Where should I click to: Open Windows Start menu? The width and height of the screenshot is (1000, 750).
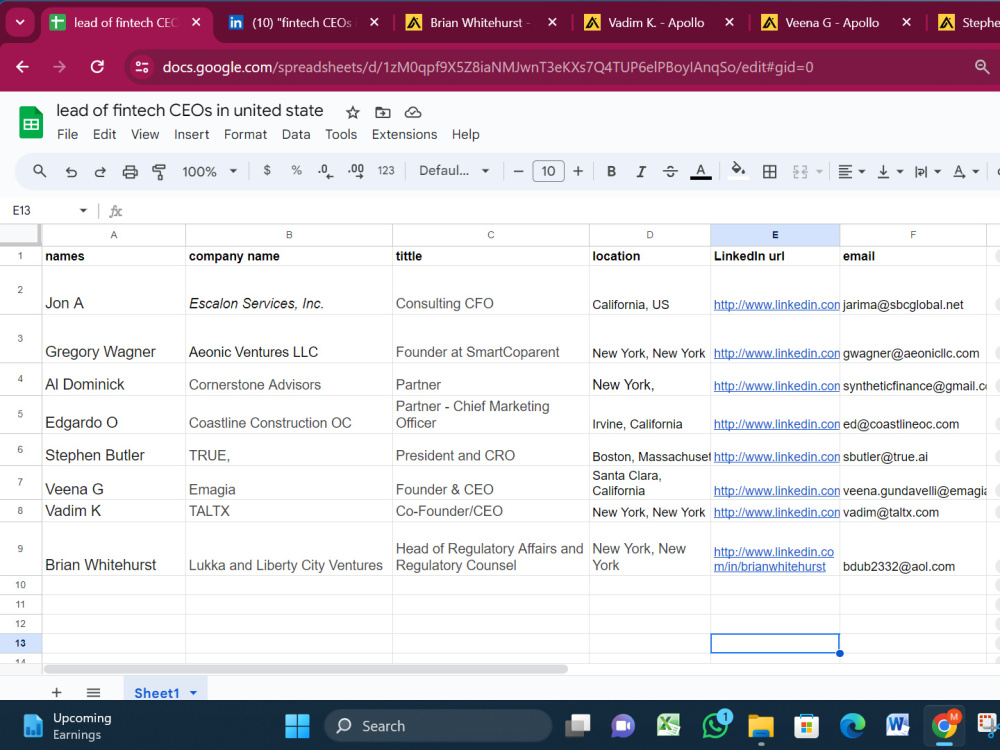(297, 726)
